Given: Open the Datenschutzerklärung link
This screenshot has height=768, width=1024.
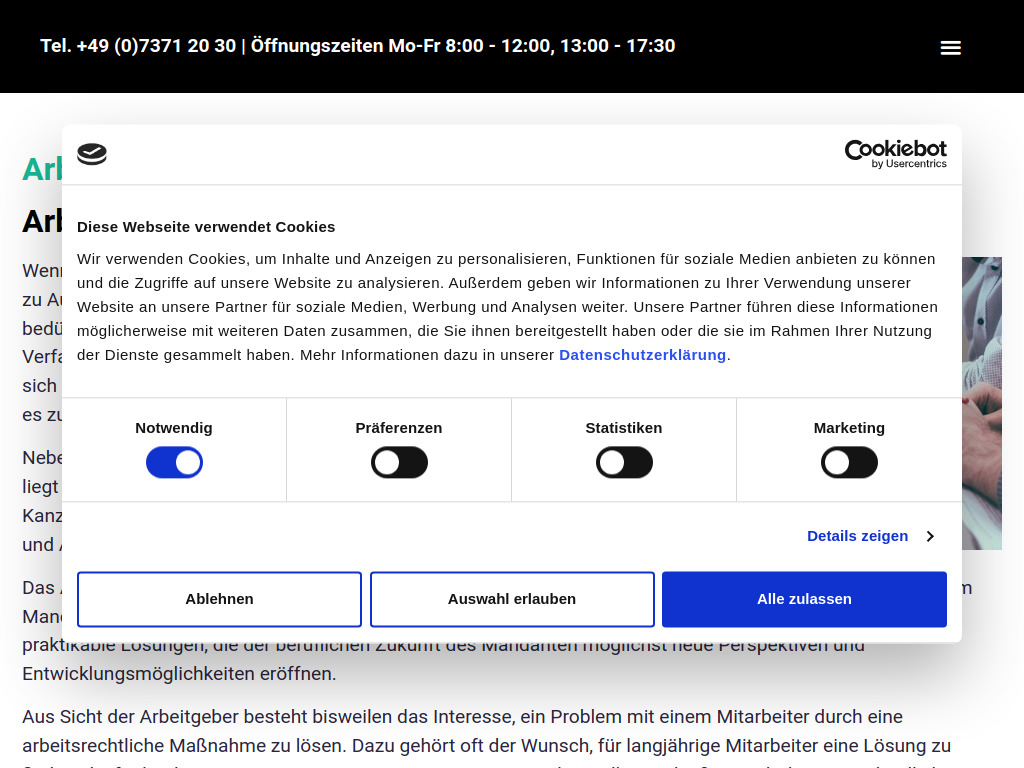Looking at the screenshot, I should pos(642,354).
